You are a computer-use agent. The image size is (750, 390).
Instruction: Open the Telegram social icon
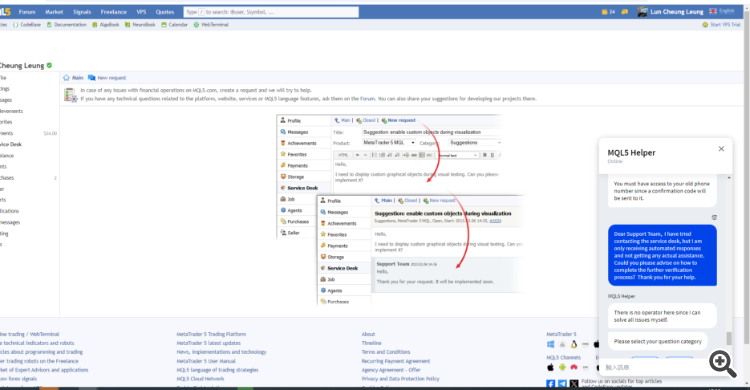click(x=562, y=384)
